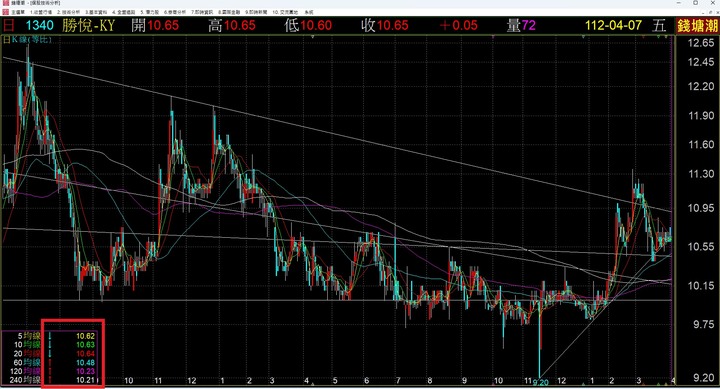
Task: Click the 日 period indicator in header
Action: click(8, 25)
